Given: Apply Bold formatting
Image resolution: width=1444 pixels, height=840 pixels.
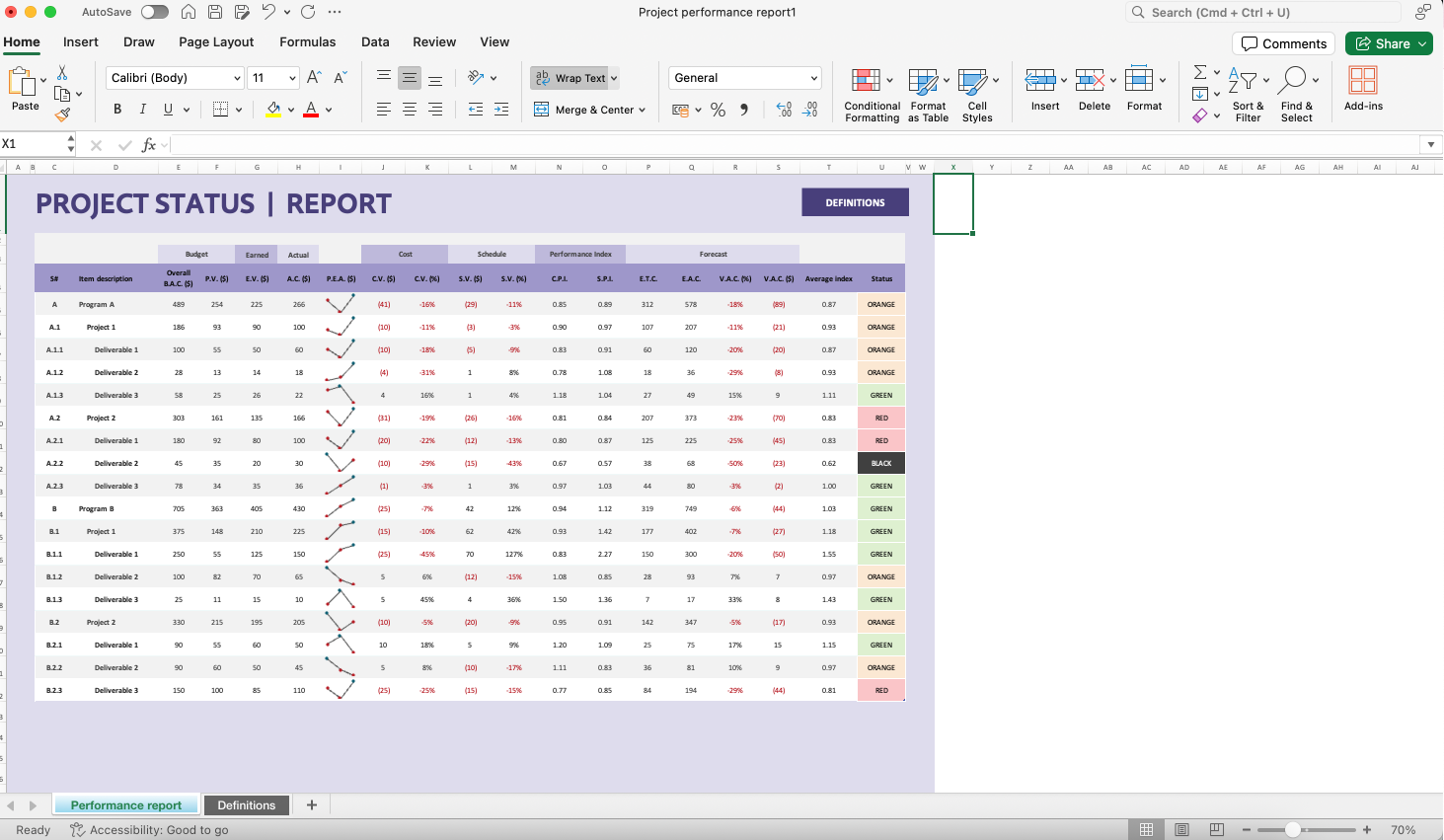Looking at the screenshot, I should (117, 109).
